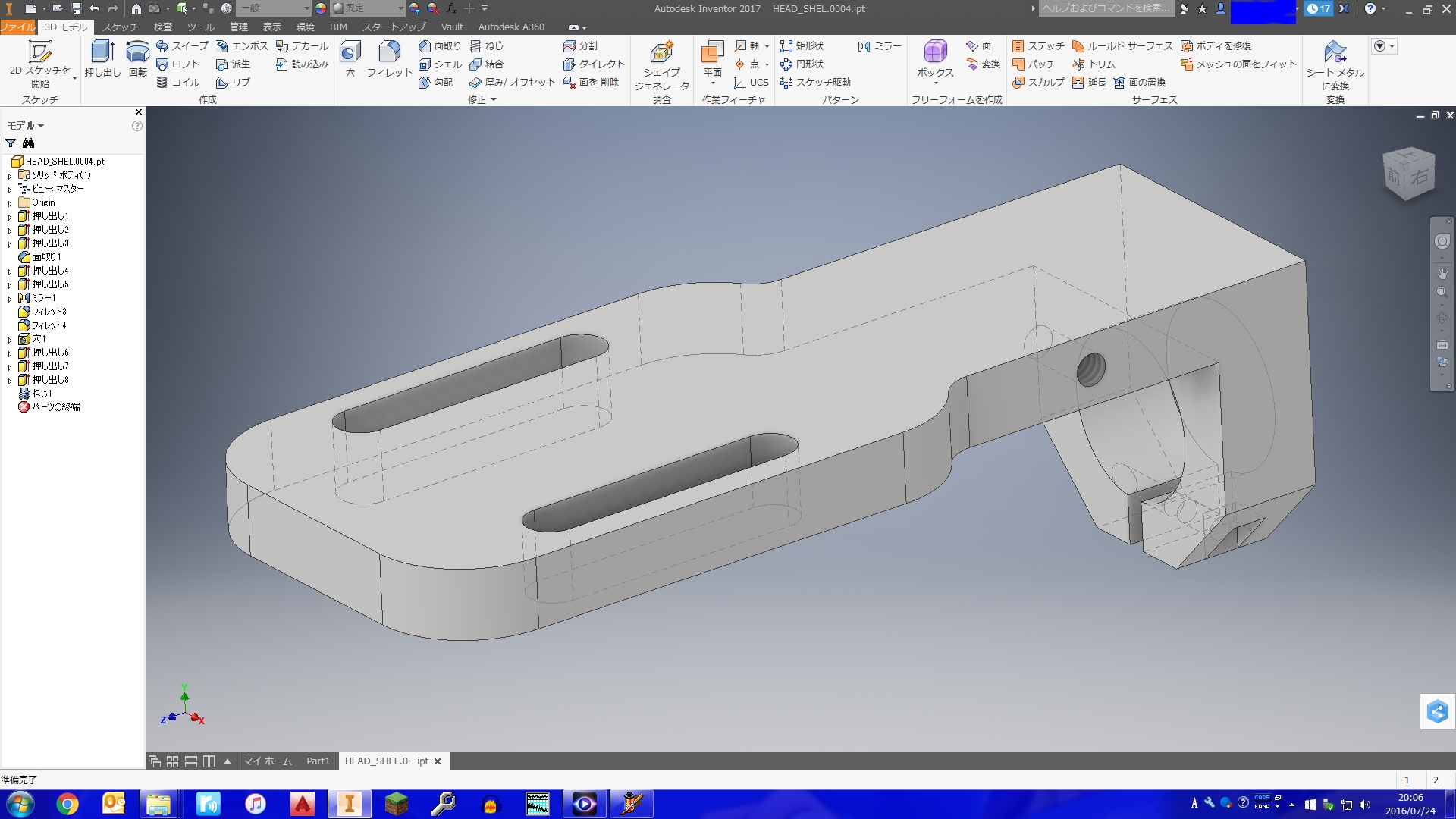Image resolution: width=1456 pixels, height=819 pixels.
Task: Open the ファイル menu
Action: click(x=17, y=27)
